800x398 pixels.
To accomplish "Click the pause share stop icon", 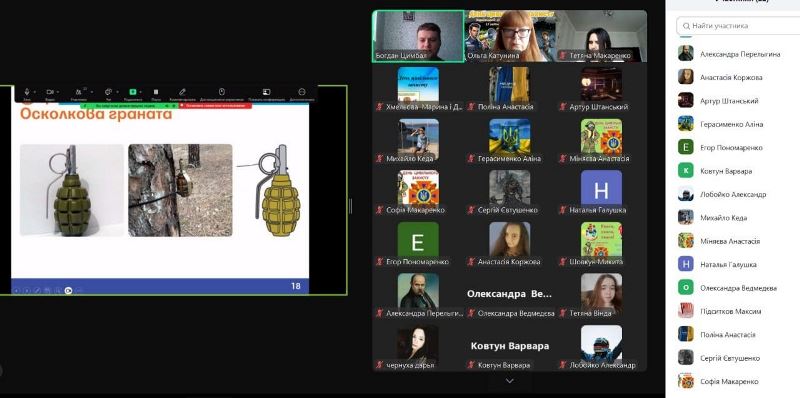I will [x=157, y=93].
